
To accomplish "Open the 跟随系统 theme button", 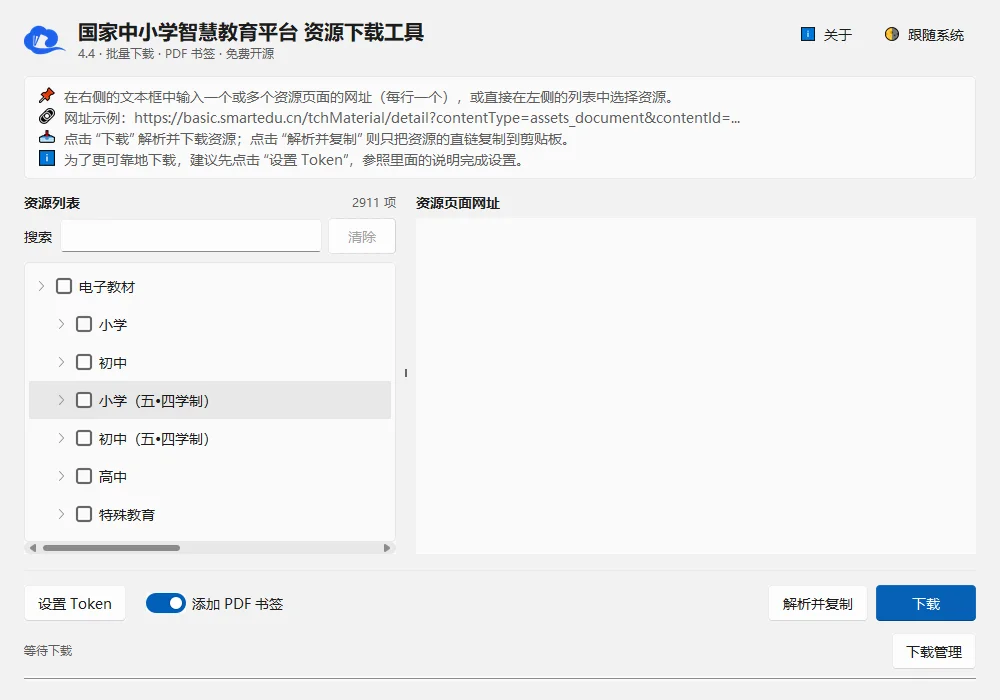I will tap(926, 34).
